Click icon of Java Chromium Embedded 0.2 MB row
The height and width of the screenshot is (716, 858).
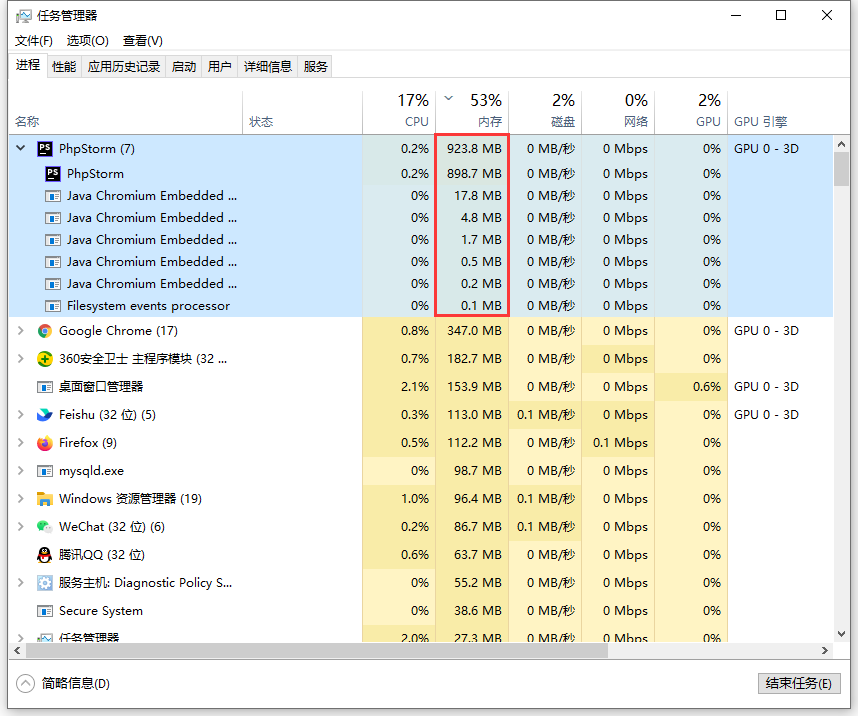click(x=53, y=284)
